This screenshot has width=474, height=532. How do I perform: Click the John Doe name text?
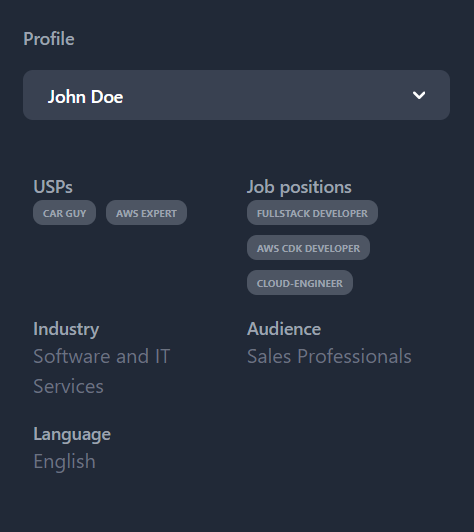(86, 97)
